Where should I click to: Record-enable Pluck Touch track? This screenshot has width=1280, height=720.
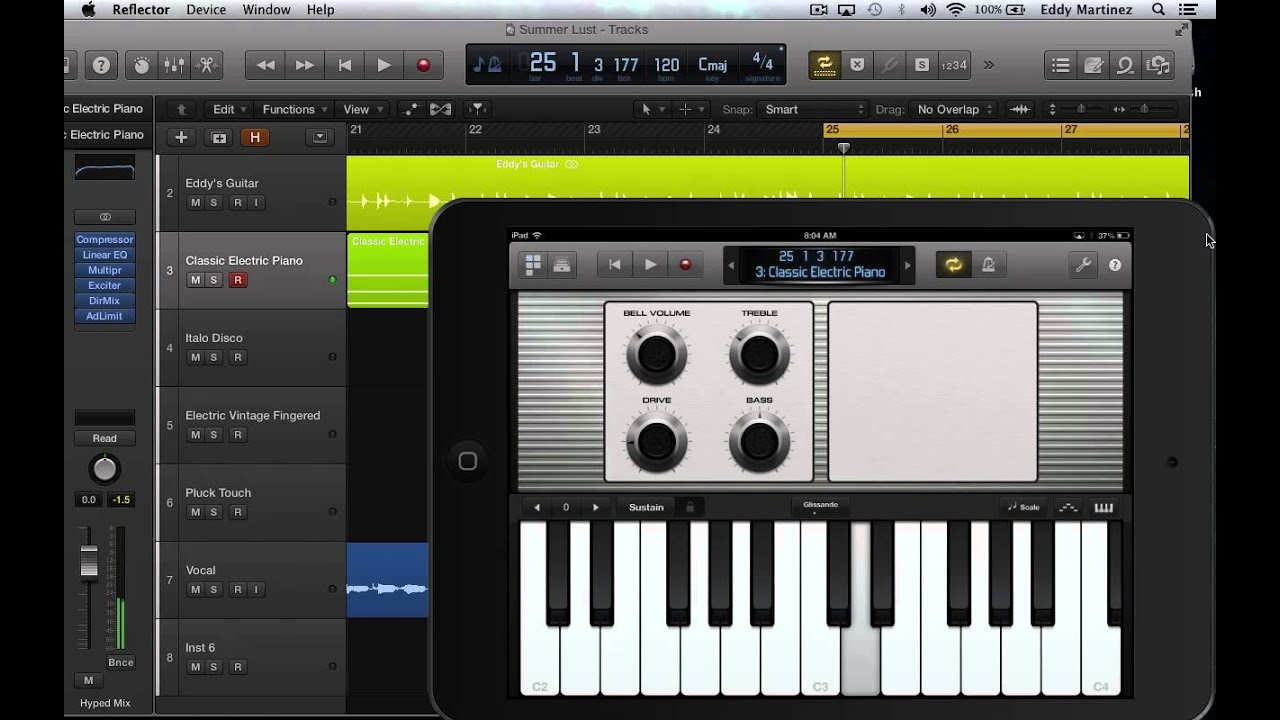[x=237, y=512]
